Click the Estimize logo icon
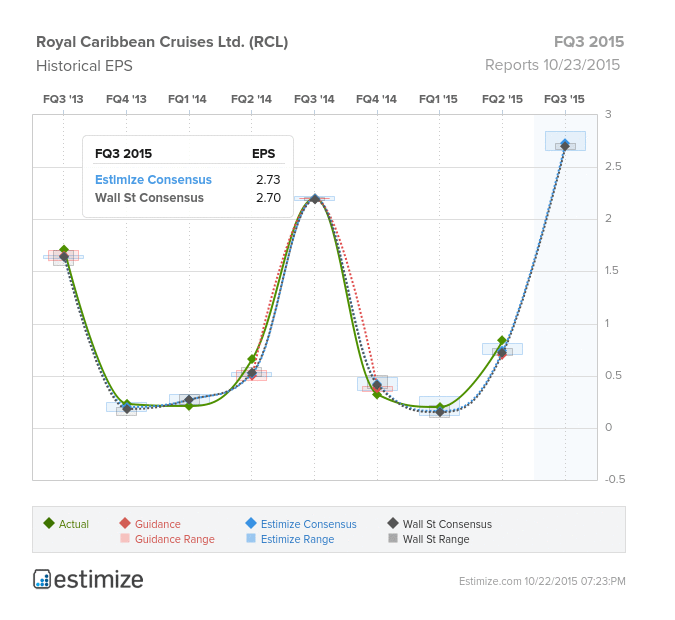The width and height of the screenshot is (675, 620). 42,580
